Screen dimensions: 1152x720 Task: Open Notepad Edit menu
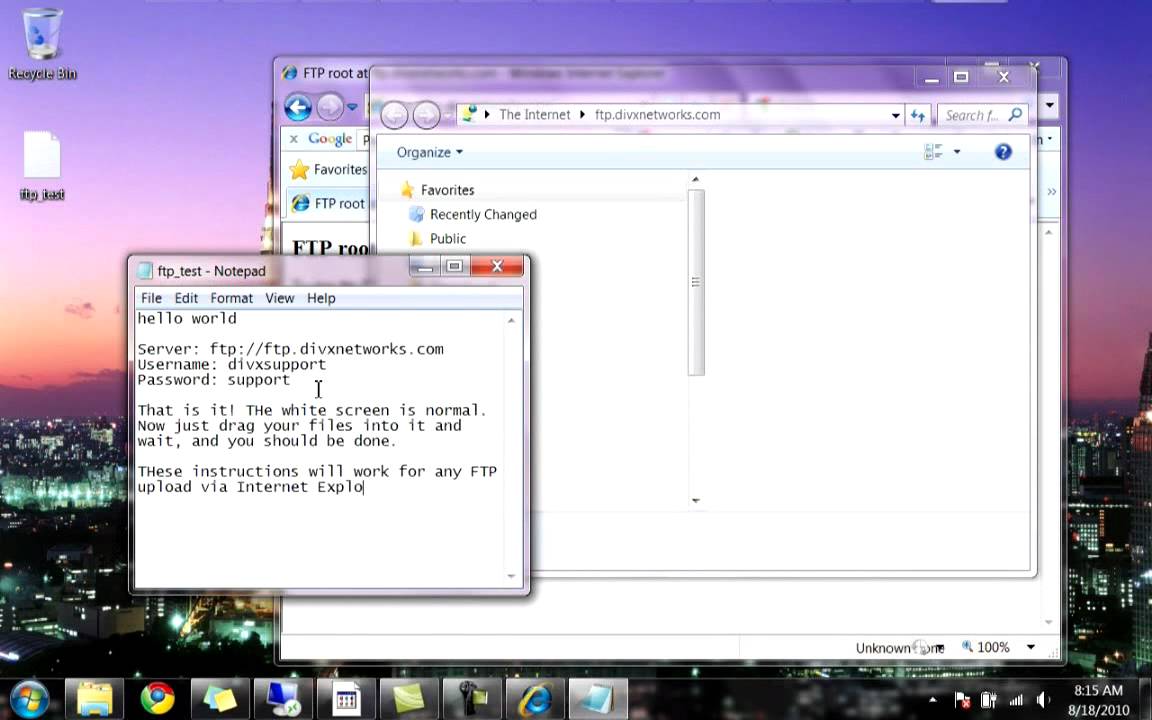coord(186,298)
